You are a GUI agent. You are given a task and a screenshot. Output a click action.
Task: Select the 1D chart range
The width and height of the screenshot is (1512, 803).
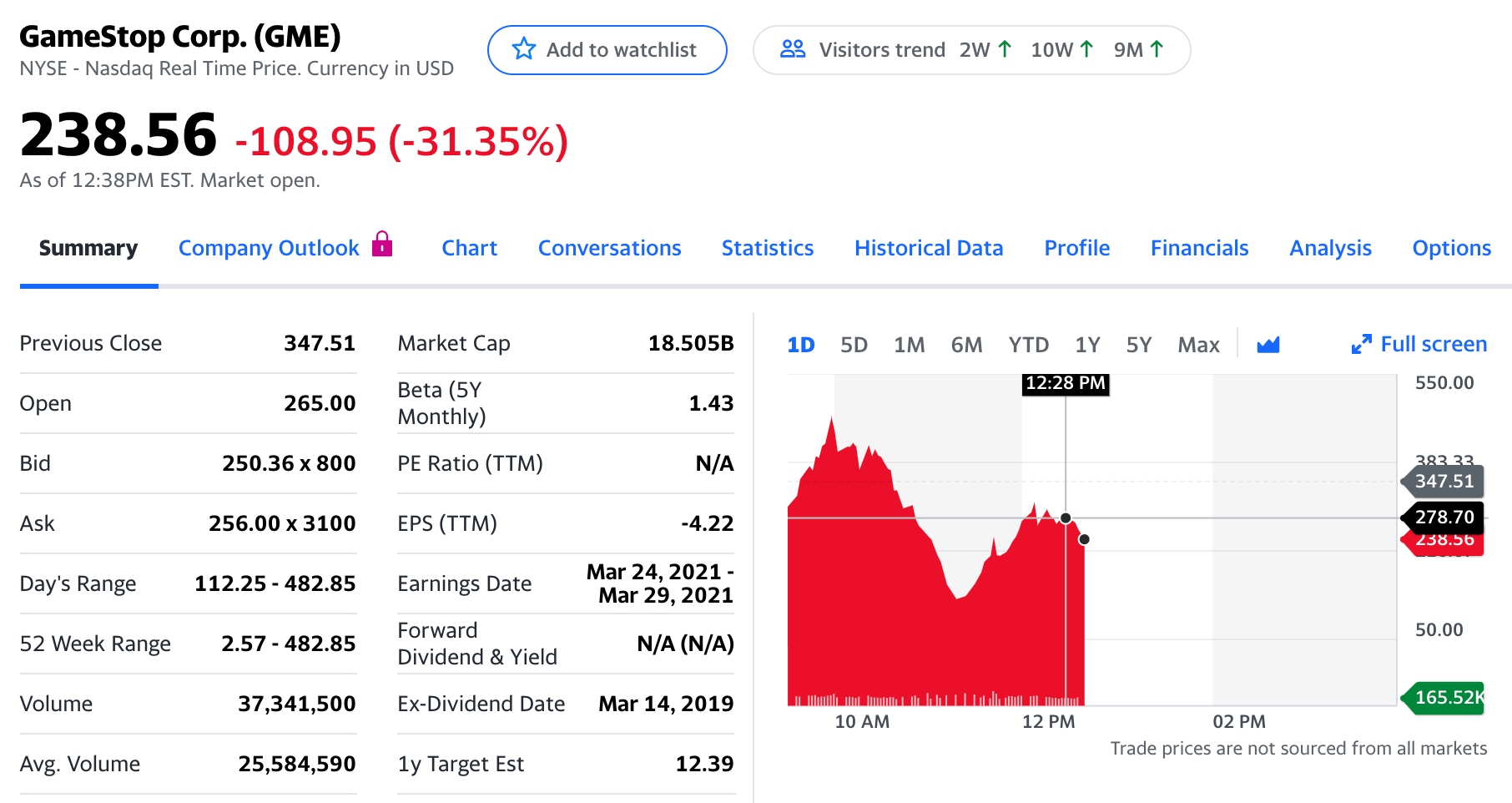pos(800,345)
